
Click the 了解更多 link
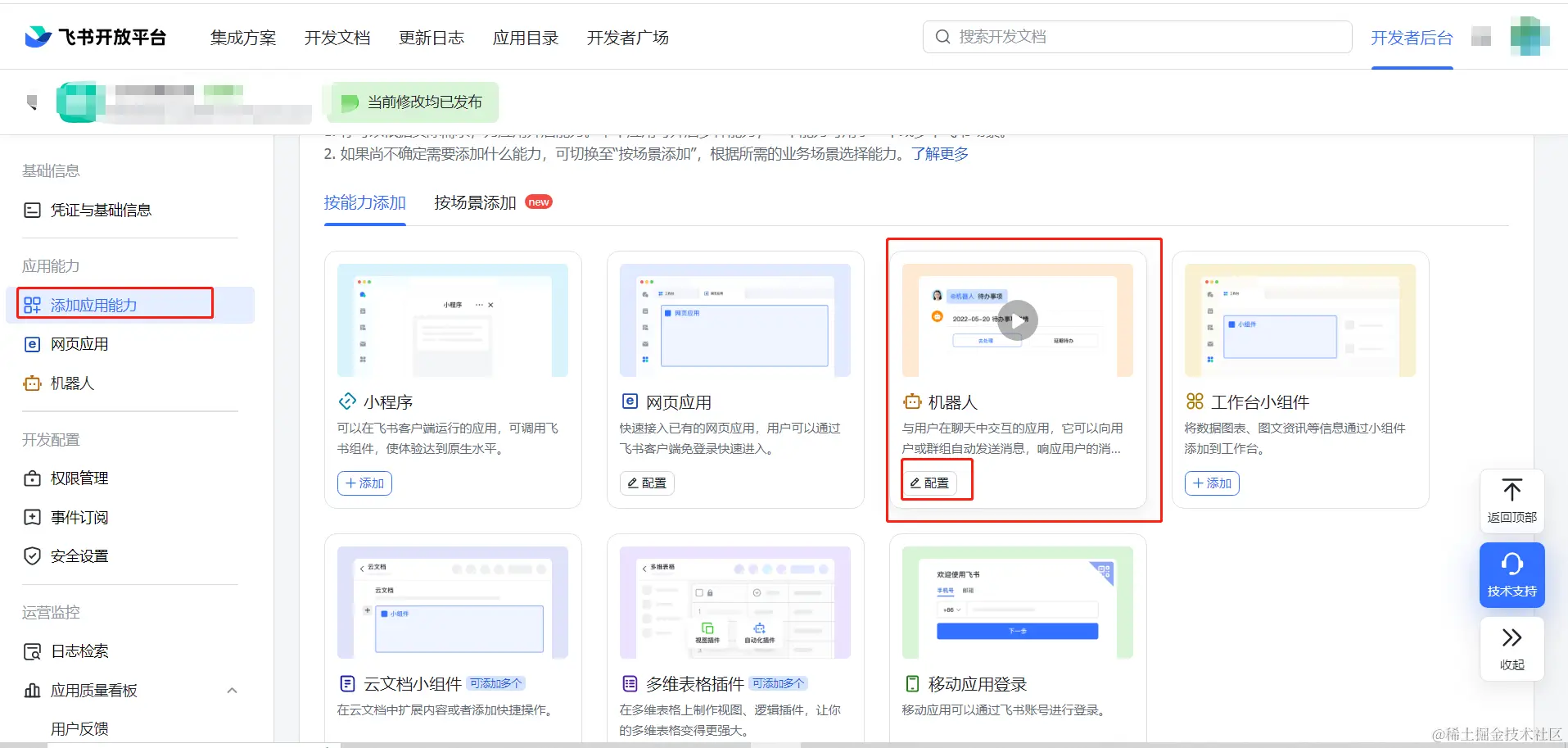point(940,154)
